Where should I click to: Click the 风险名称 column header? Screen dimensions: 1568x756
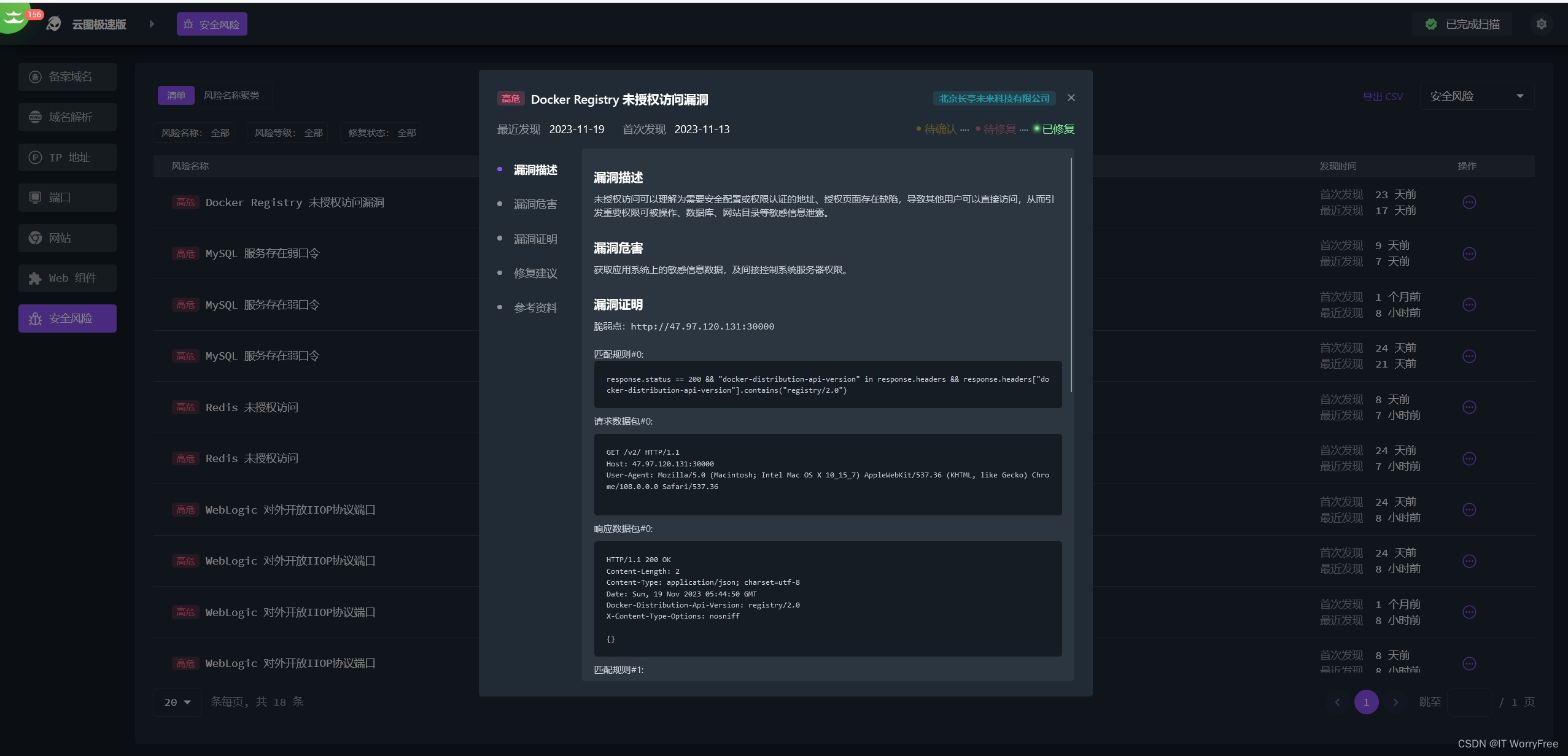coord(190,166)
